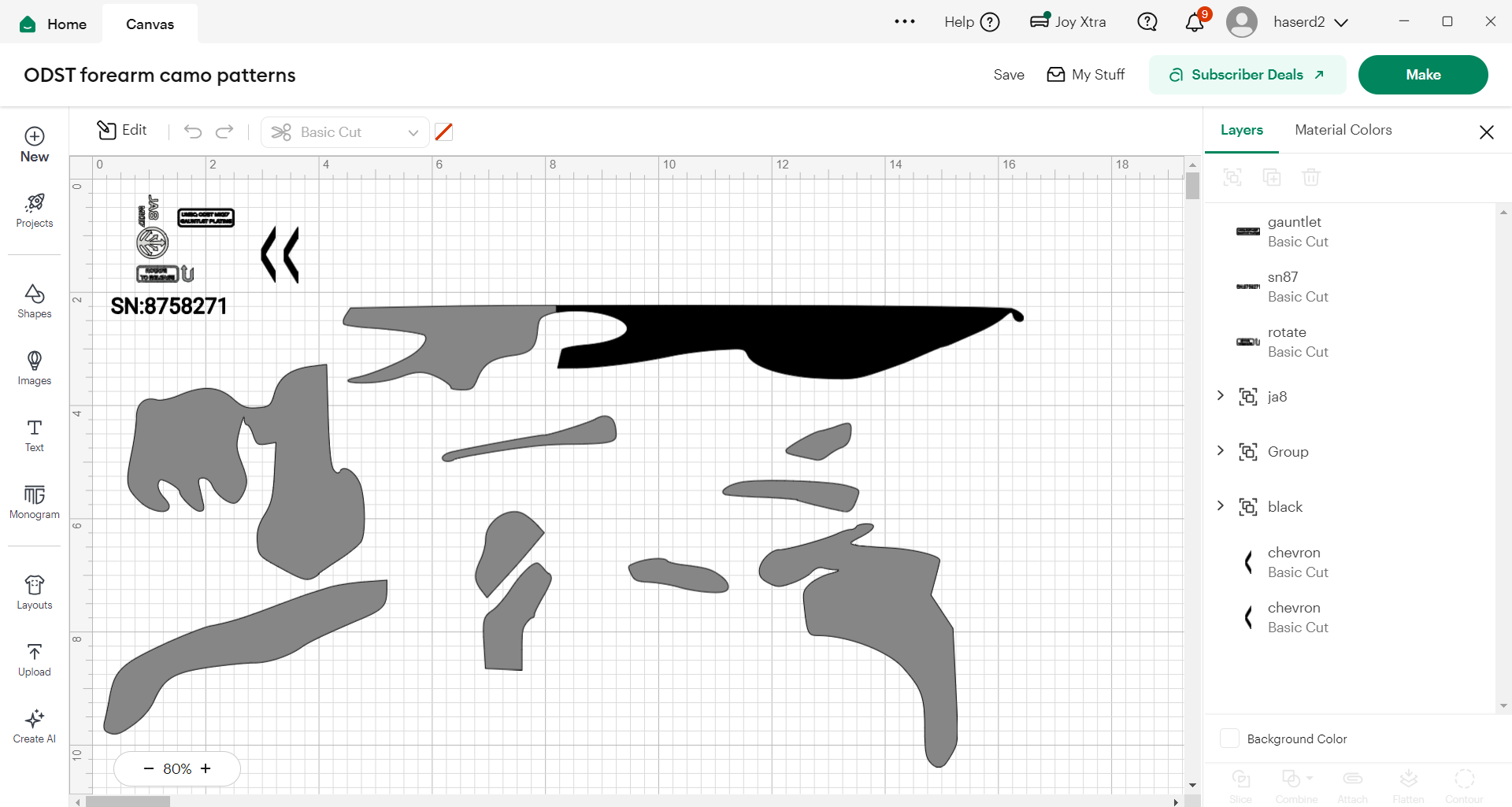The width and height of the screenshot is (1512, 807).
Task: Click the Redo arrow
Action: tap(225, 131)
